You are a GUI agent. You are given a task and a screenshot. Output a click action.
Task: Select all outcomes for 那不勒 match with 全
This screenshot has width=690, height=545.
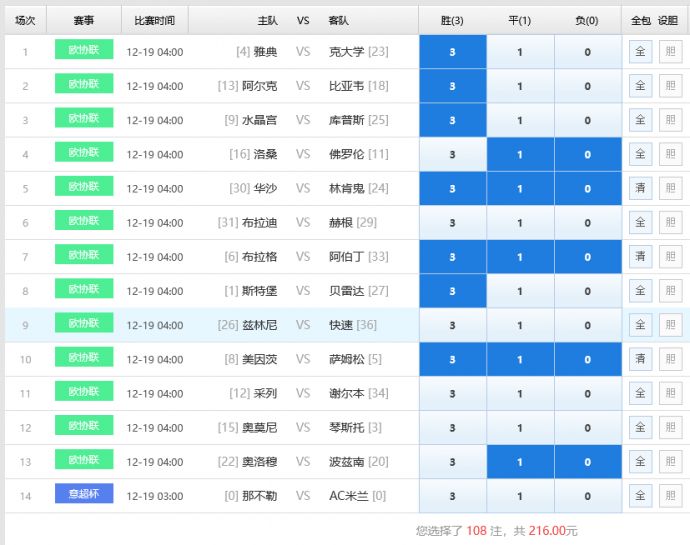[640, 496]
